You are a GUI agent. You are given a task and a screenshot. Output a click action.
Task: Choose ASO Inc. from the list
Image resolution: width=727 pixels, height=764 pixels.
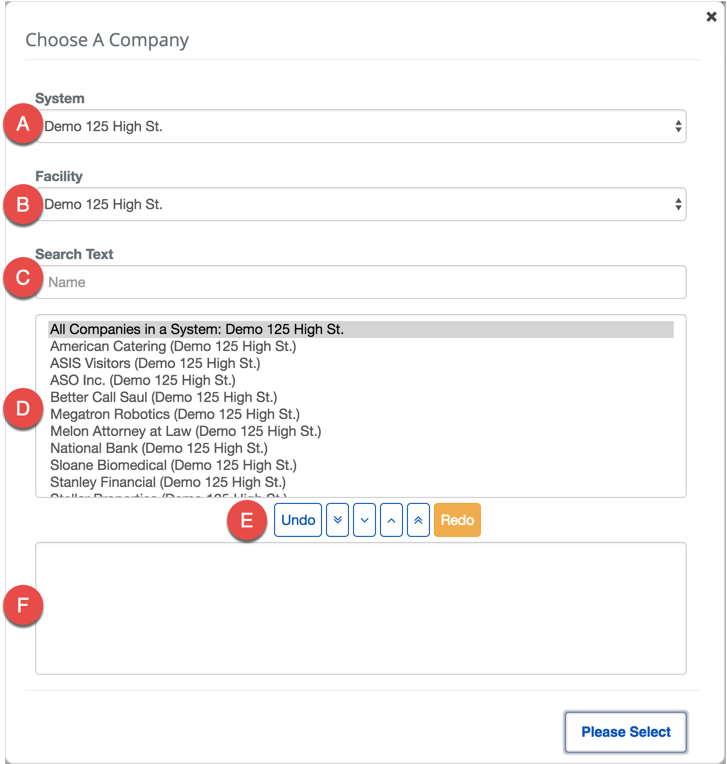[143, 380]
